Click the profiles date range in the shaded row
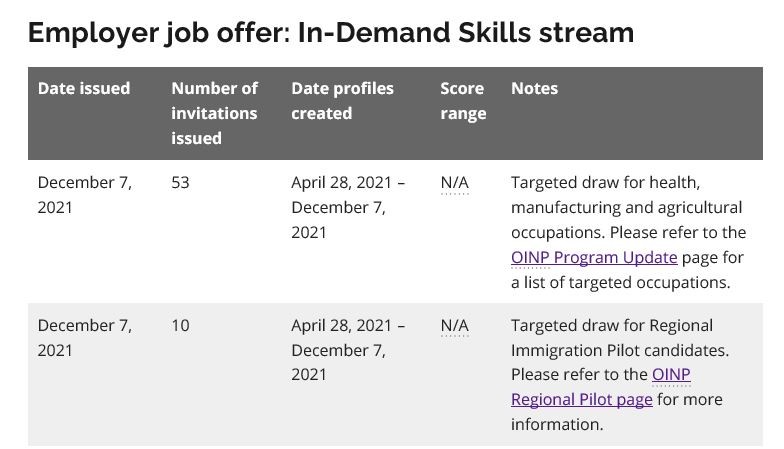Image resolution: width=784 pixels, height=449 pixels. tap(348, 350)
